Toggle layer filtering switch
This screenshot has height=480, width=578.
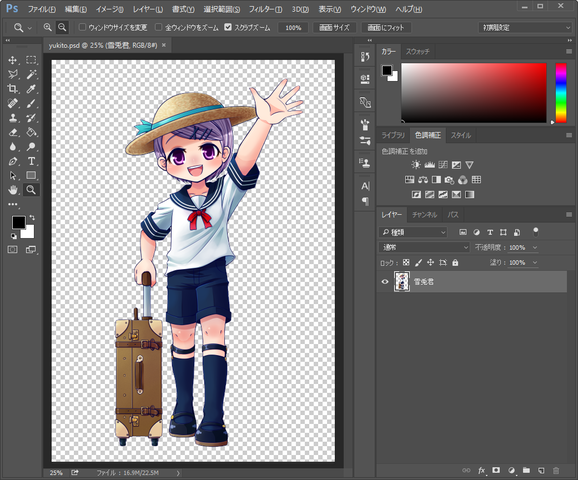tap(536, 232)
